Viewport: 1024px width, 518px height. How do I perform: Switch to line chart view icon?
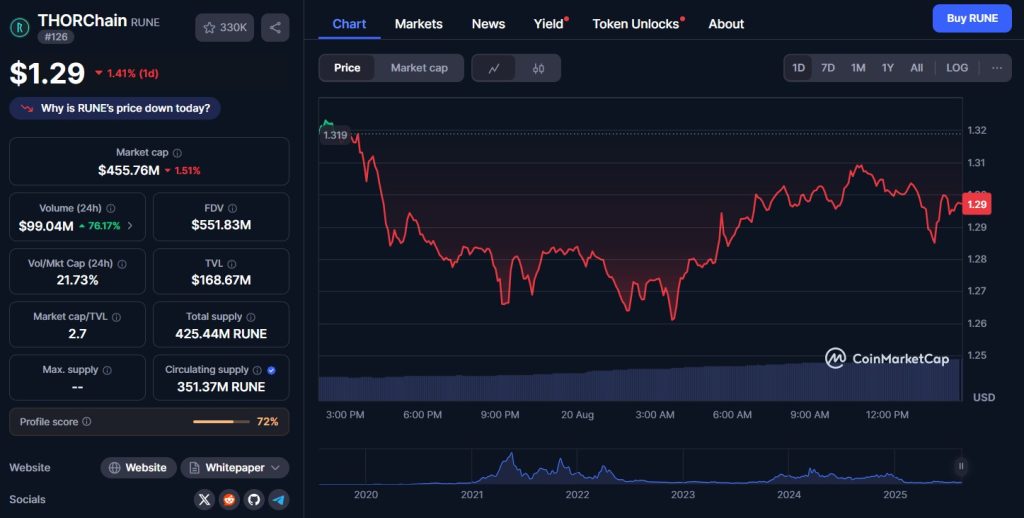pyautogui.click(x=494, y=68)
